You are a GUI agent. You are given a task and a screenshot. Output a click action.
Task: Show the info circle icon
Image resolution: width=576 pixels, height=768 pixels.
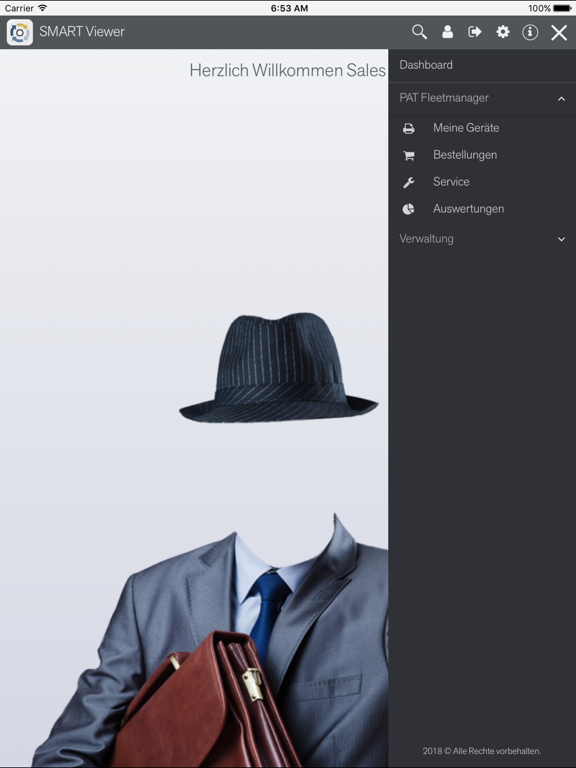tap(530, 32)
